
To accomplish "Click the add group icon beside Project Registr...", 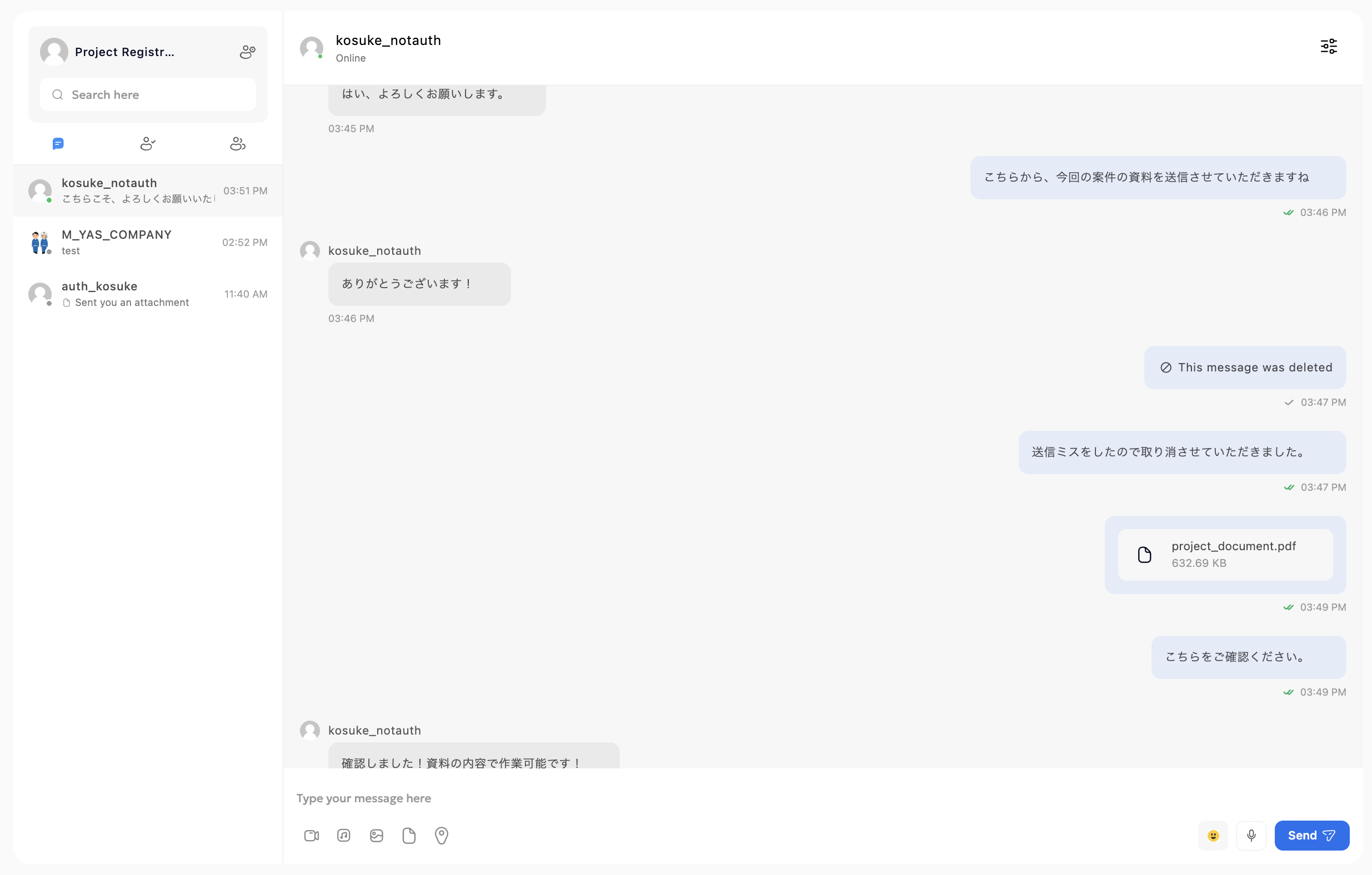I will point(247,52).
